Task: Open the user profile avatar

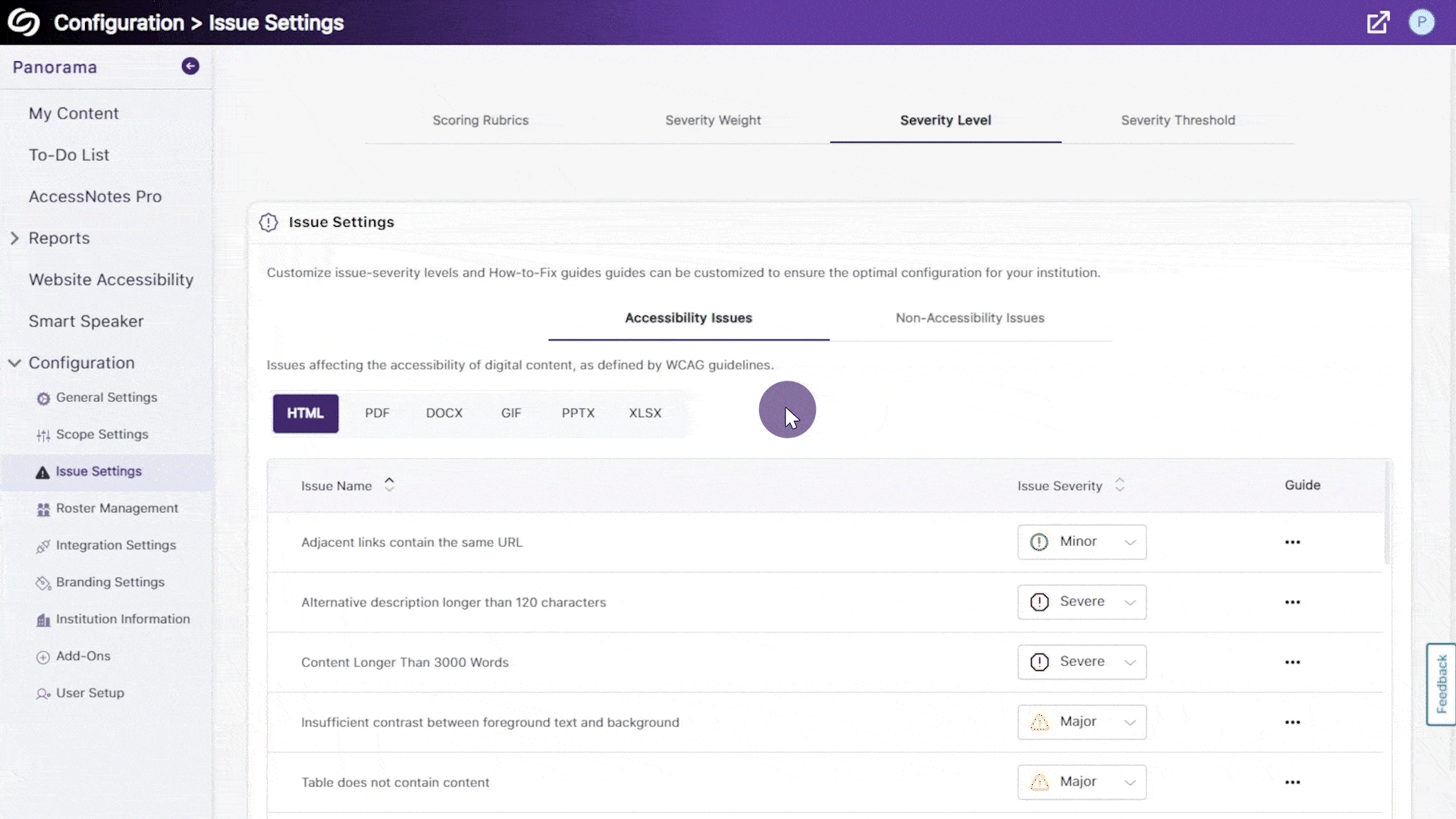Action: (x=1421, y=23)
